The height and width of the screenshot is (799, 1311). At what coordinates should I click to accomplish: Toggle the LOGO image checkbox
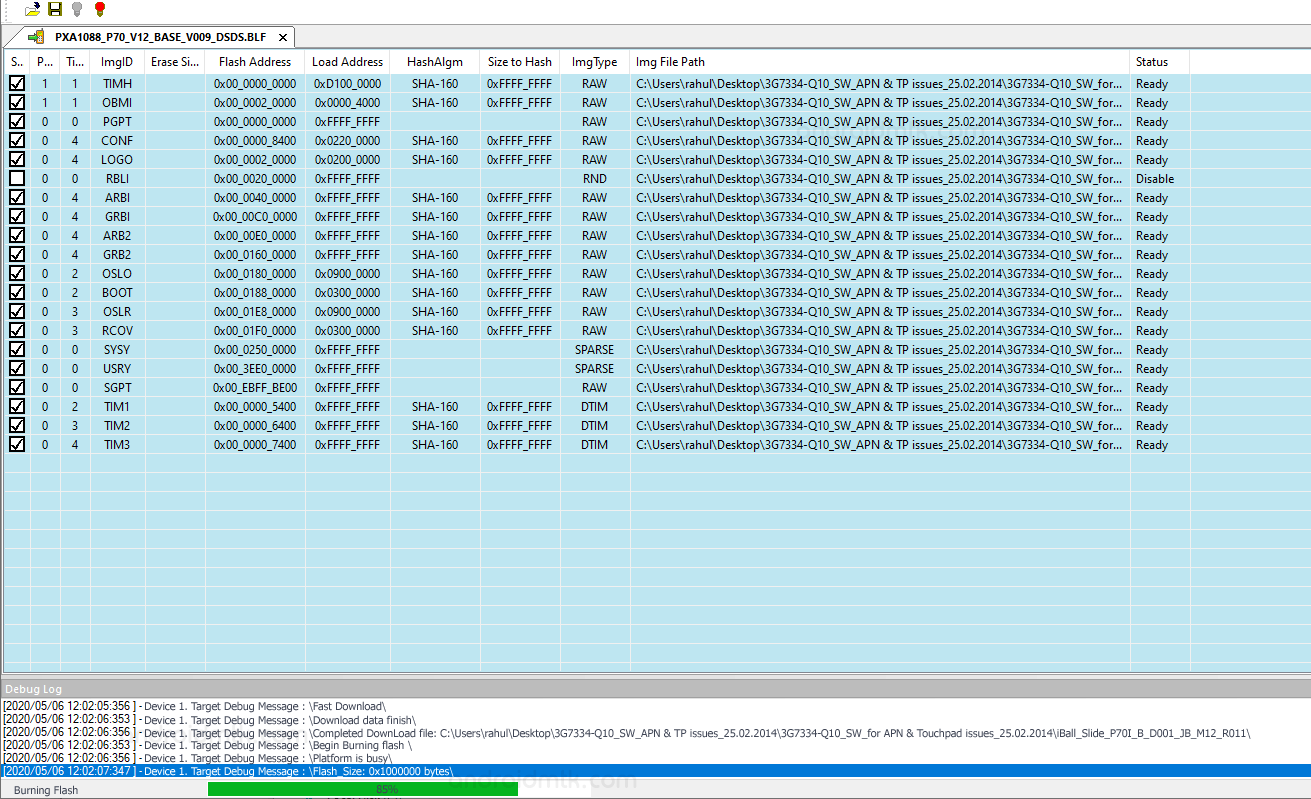click(x=17, y=160)
